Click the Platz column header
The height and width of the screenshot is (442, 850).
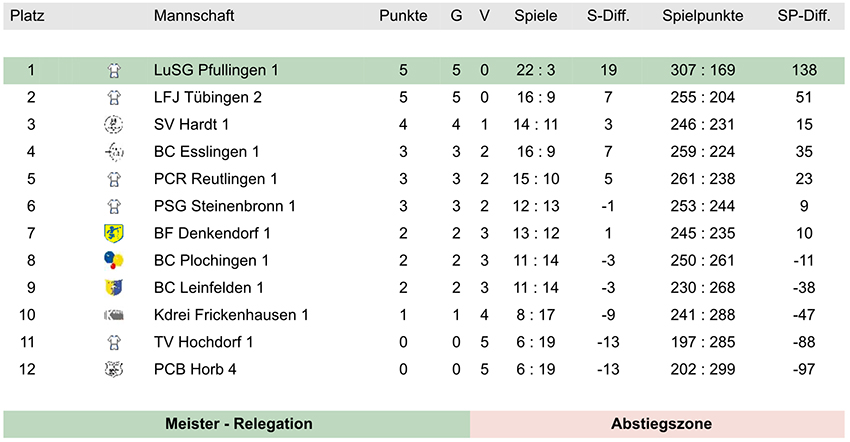(x=27, y=16)
